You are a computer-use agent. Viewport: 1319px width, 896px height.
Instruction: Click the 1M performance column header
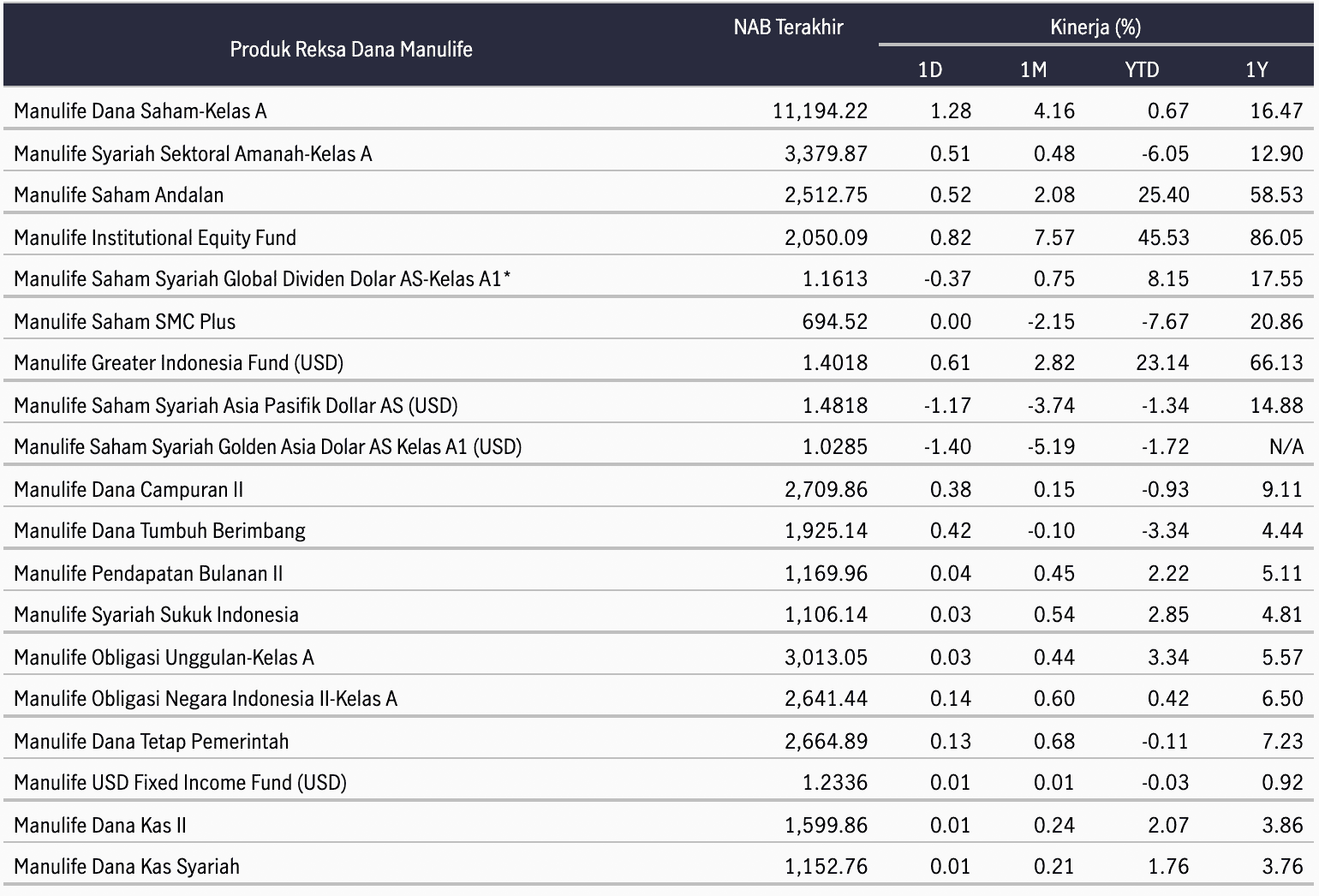click(1033, 70)
